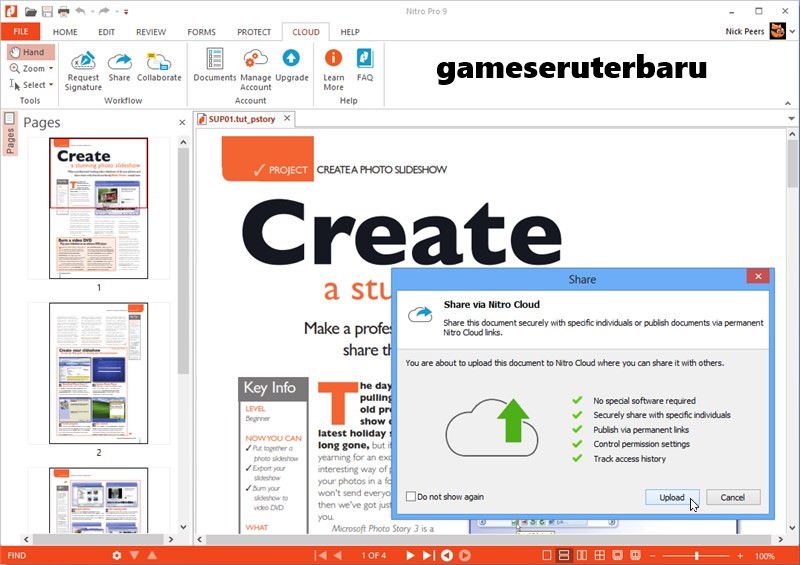
Task: Close the Share dialog
Action: [x=758, y=276]
